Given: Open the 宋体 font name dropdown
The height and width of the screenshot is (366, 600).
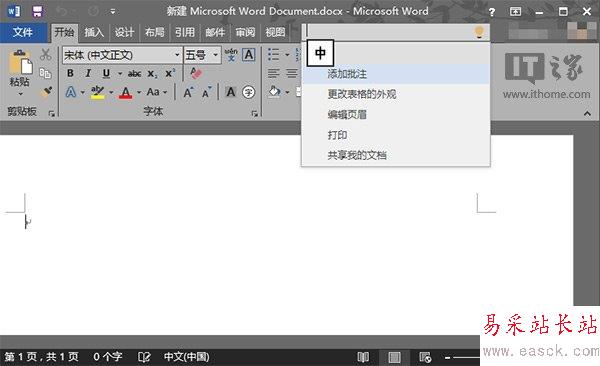Looking at the screenshot, I should point(177,55).
